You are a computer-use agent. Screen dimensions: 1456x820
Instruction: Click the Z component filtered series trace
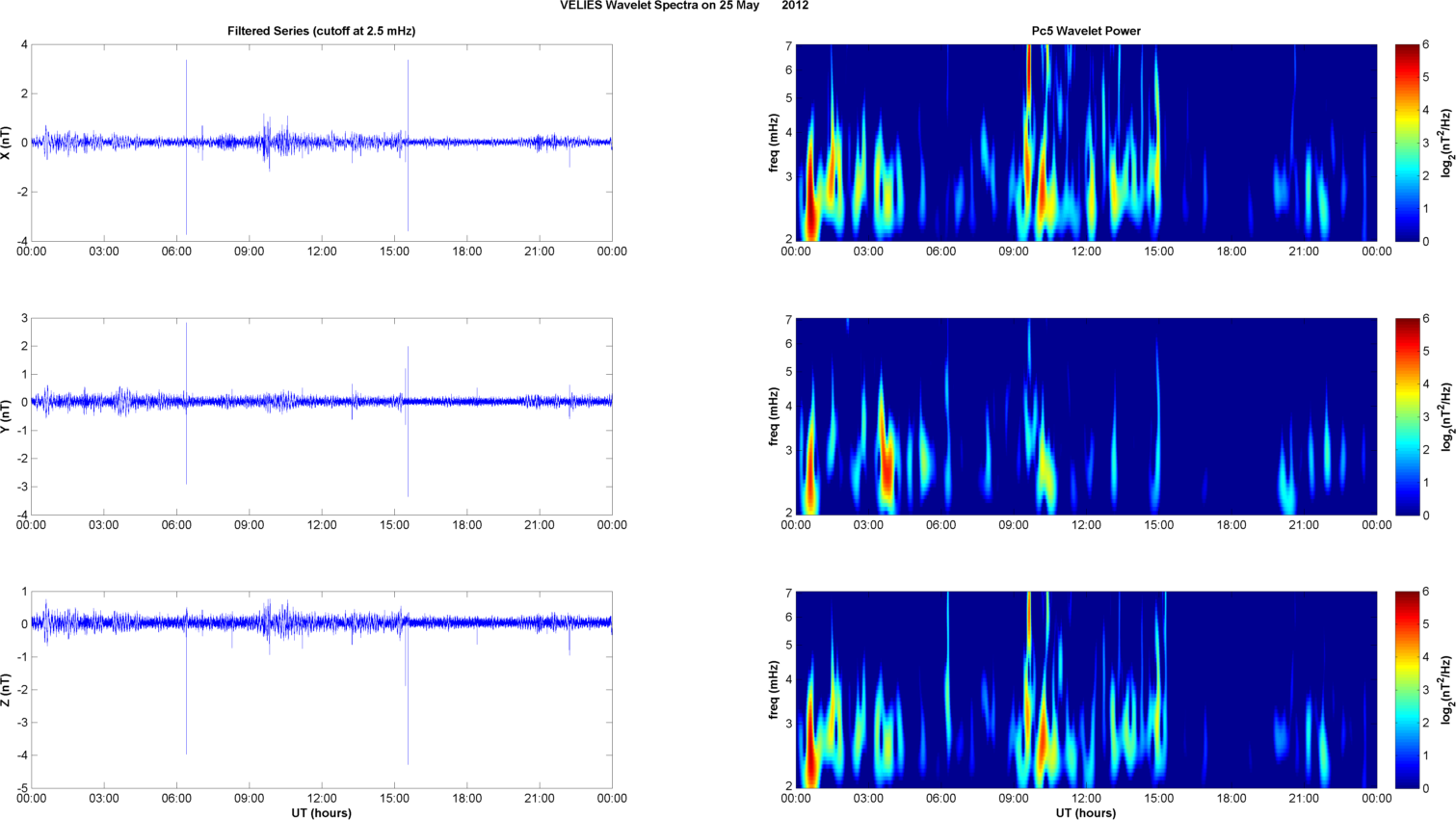322,622
